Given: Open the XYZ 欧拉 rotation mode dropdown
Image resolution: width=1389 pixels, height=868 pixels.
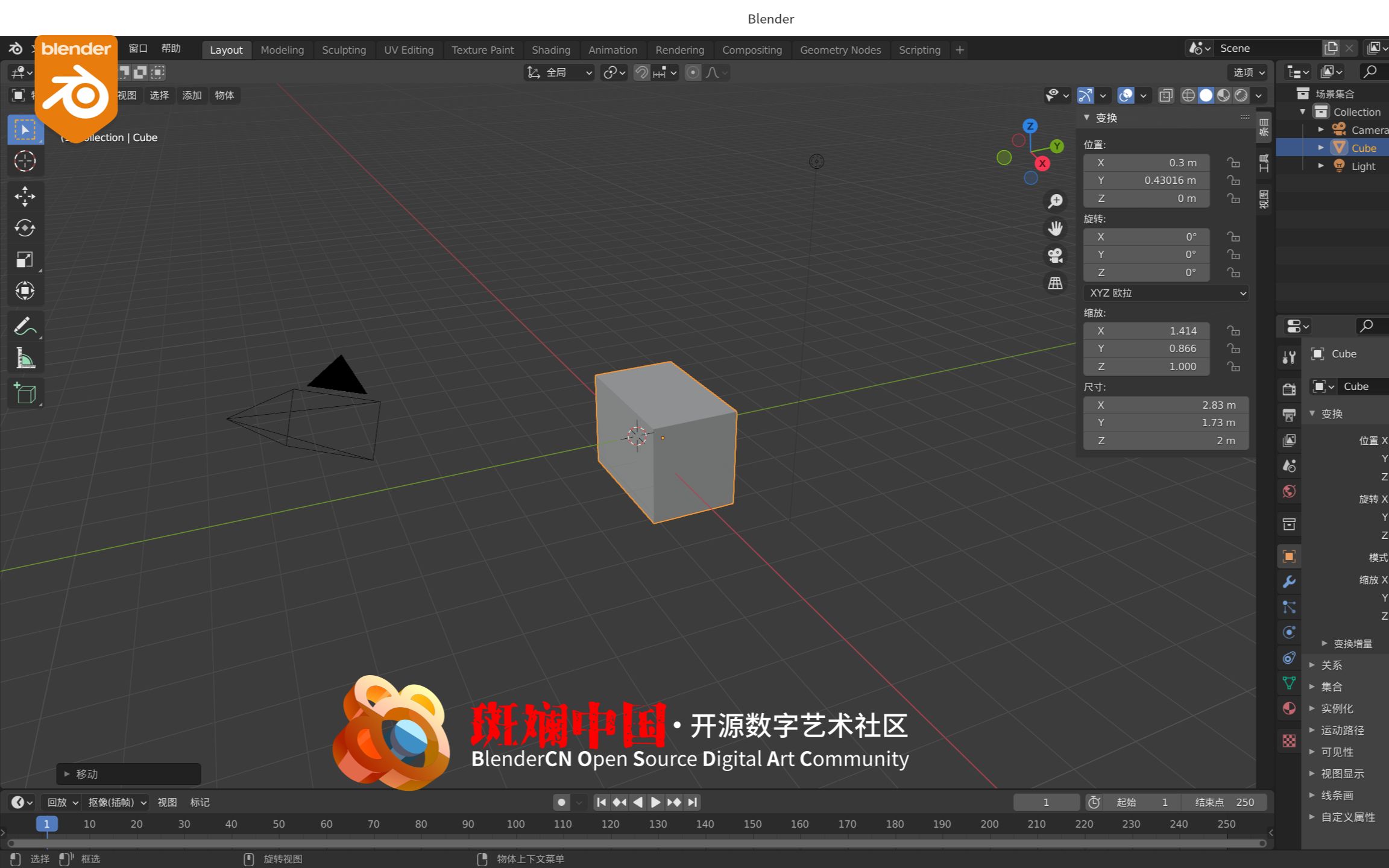Looking at the screenshot, I should pyautogui.click(x=1165, y=293).
